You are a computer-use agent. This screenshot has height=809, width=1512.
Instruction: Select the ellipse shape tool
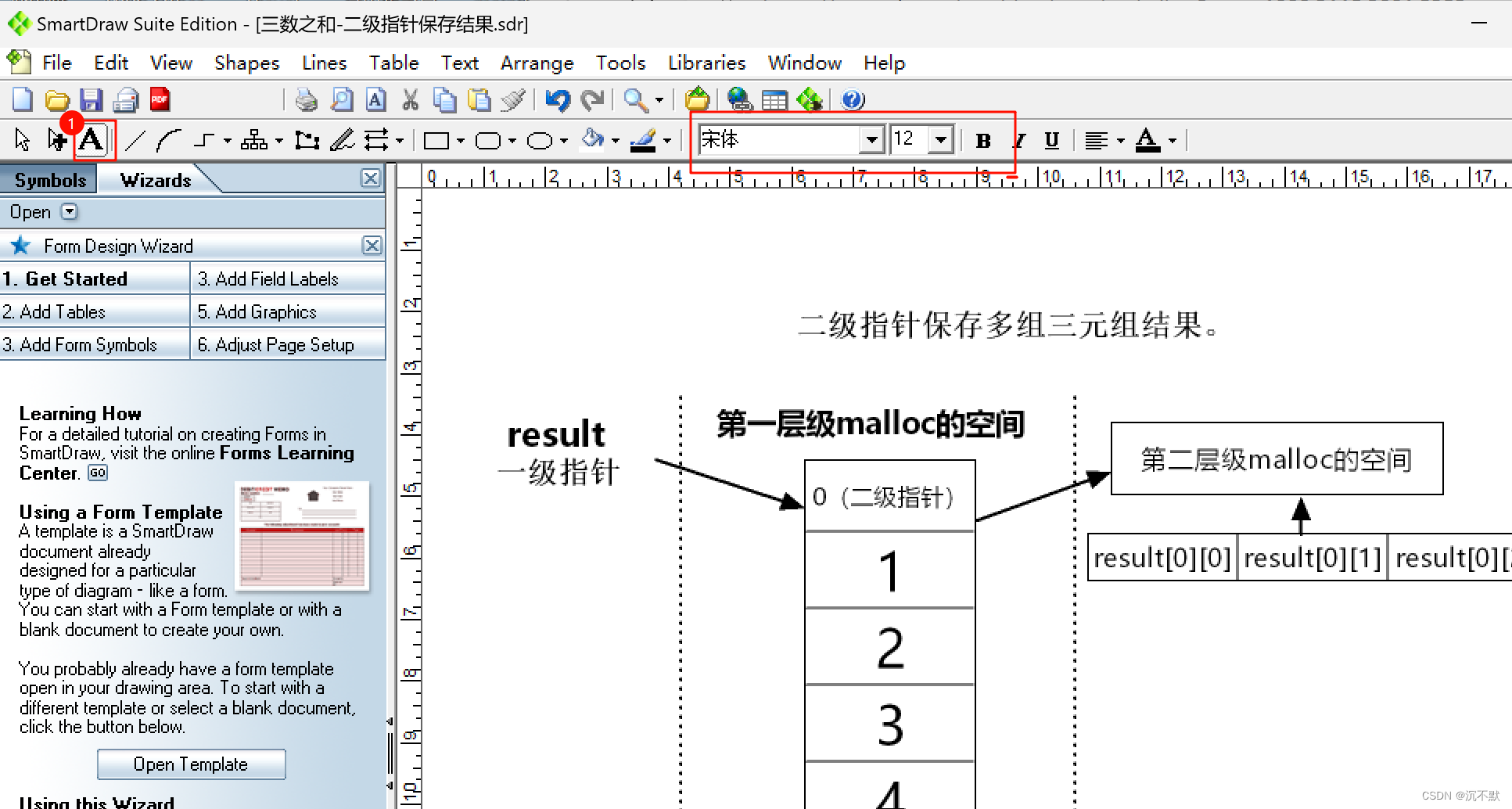tap(540, 141)
